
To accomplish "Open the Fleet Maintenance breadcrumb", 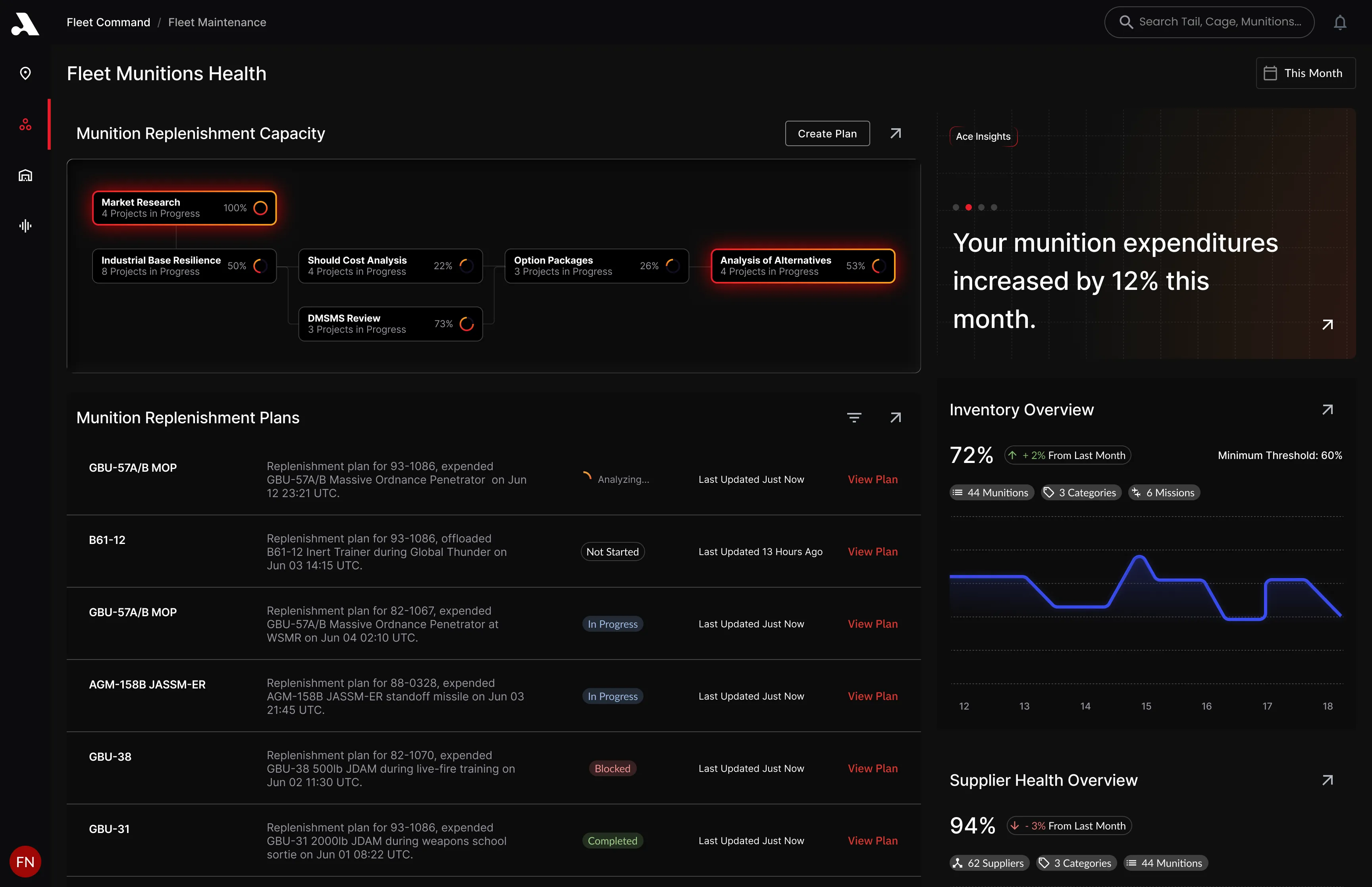I will click(x=217, y=23).
